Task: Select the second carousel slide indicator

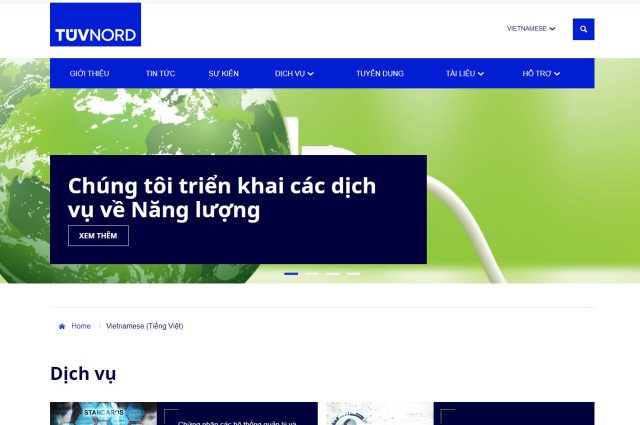Action: pyautogui.click(x=312, y=274)
